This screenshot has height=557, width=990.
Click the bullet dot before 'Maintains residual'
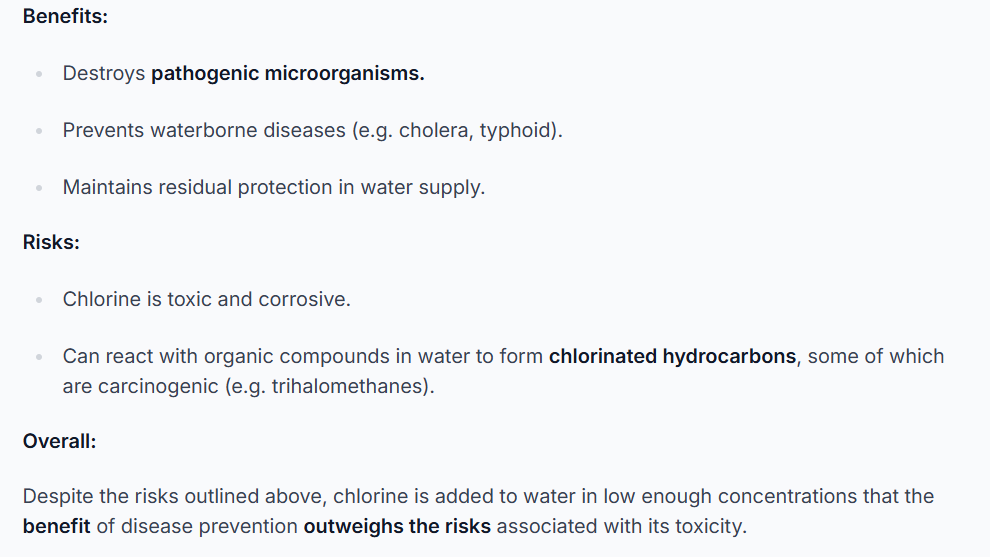point(39,188)
